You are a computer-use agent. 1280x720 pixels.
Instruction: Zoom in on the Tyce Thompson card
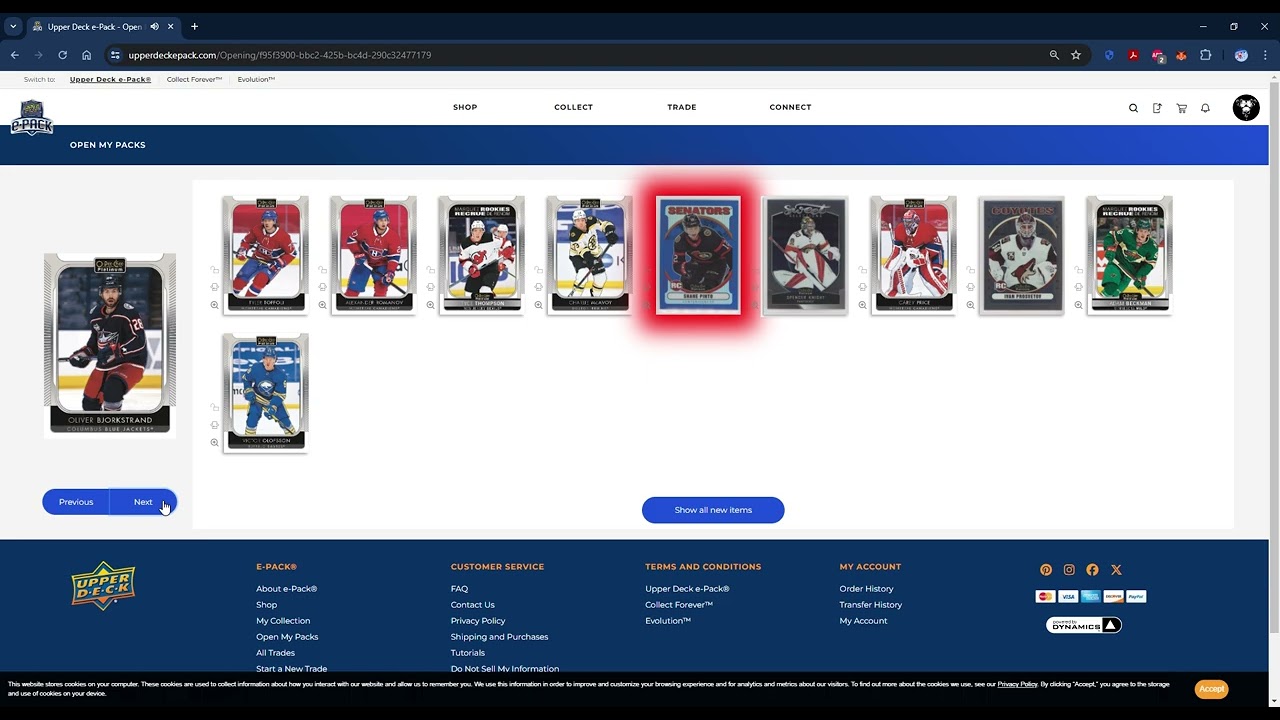click(430, 305)
